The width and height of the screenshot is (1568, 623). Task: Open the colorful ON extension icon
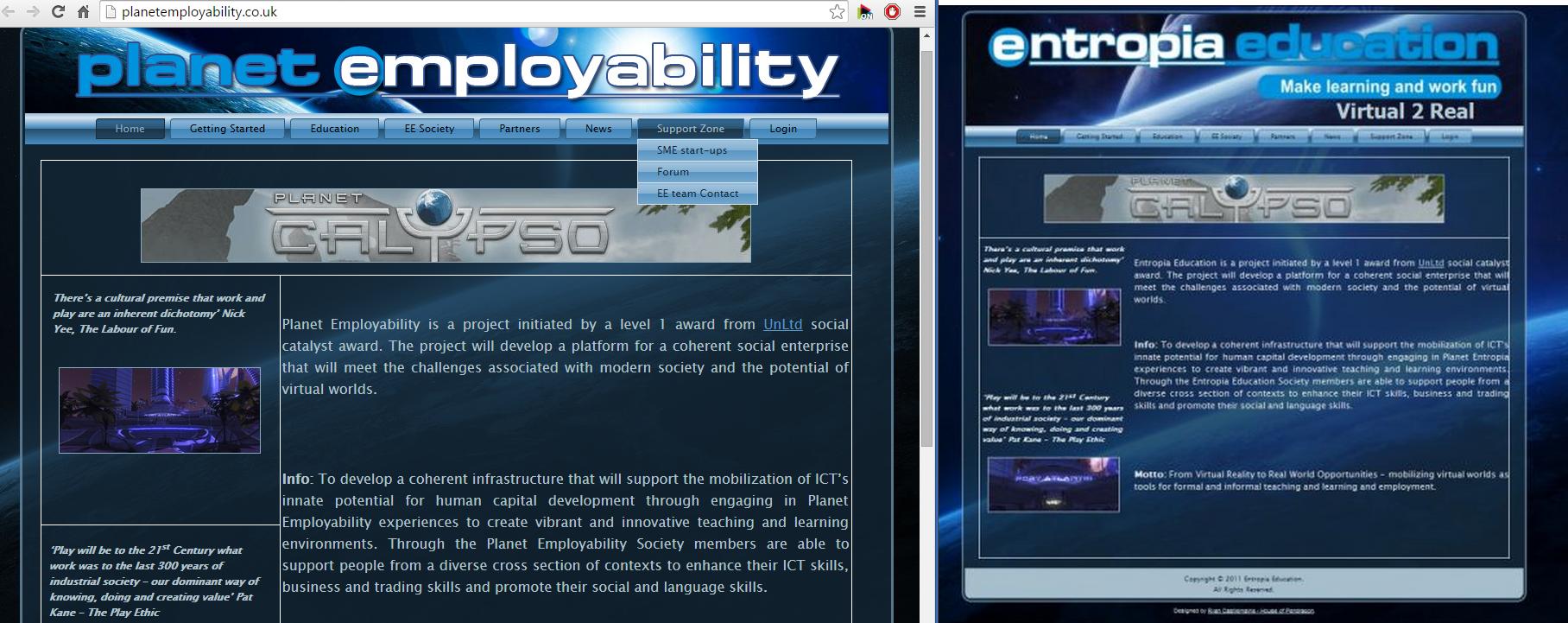[x=865, y=12]
